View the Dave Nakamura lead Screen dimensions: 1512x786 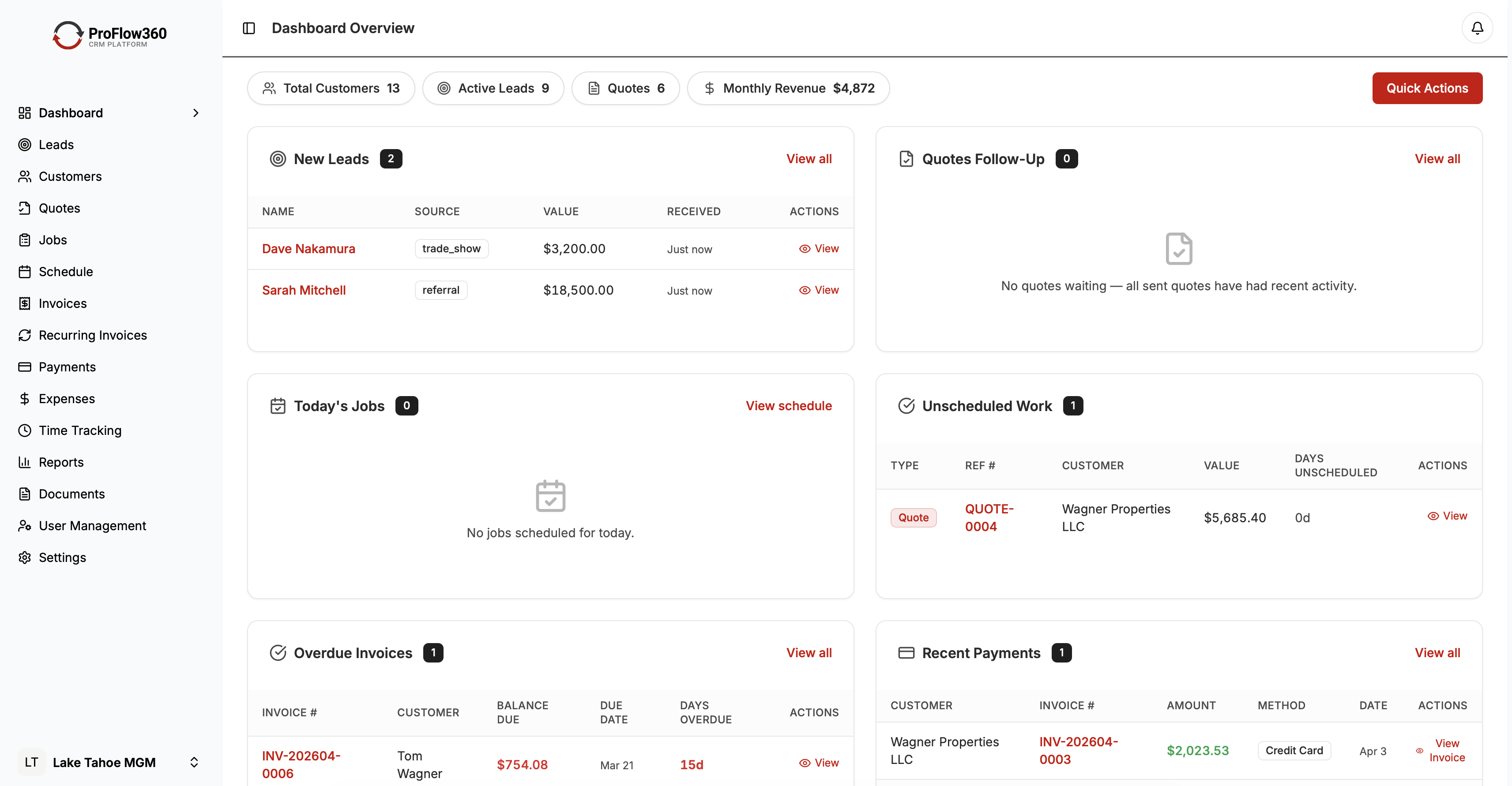click(819, 248)
